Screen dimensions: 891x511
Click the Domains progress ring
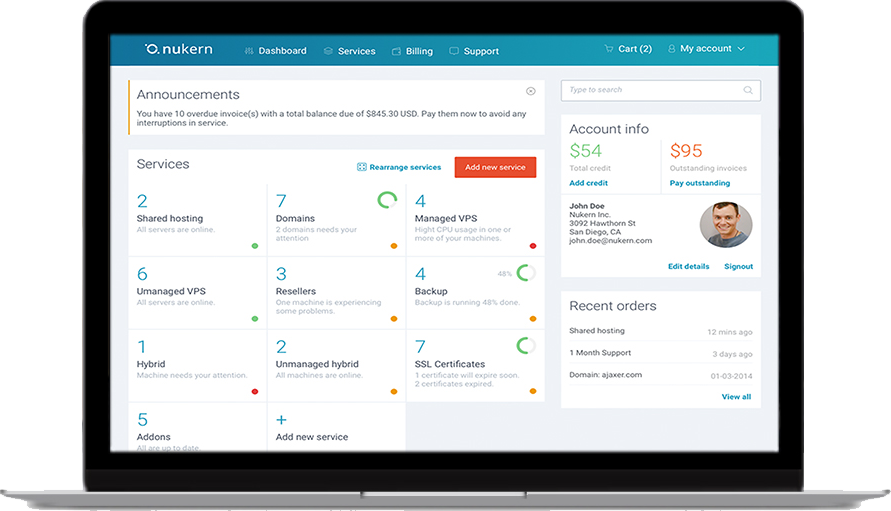pyautogui.click(x=387, y=200)
